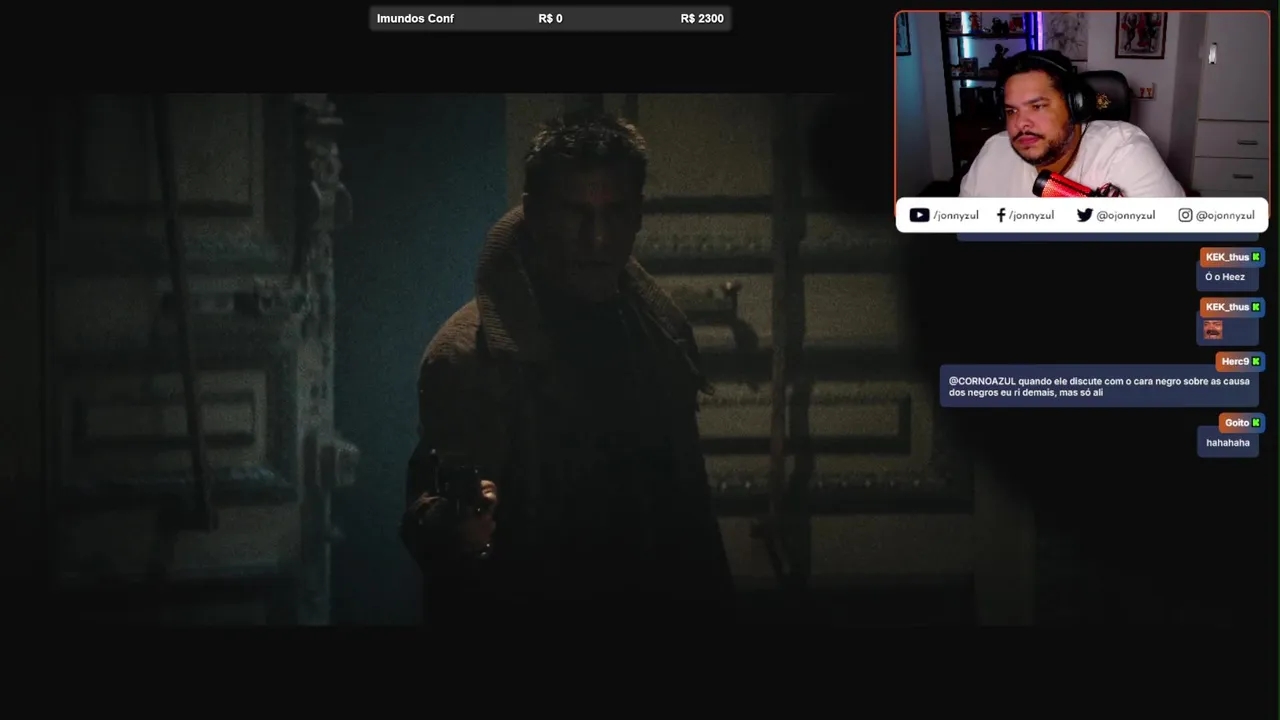Click Kick badge above the face emote
Viewport: 1280px width, 720px height.
click(1256, 307)
